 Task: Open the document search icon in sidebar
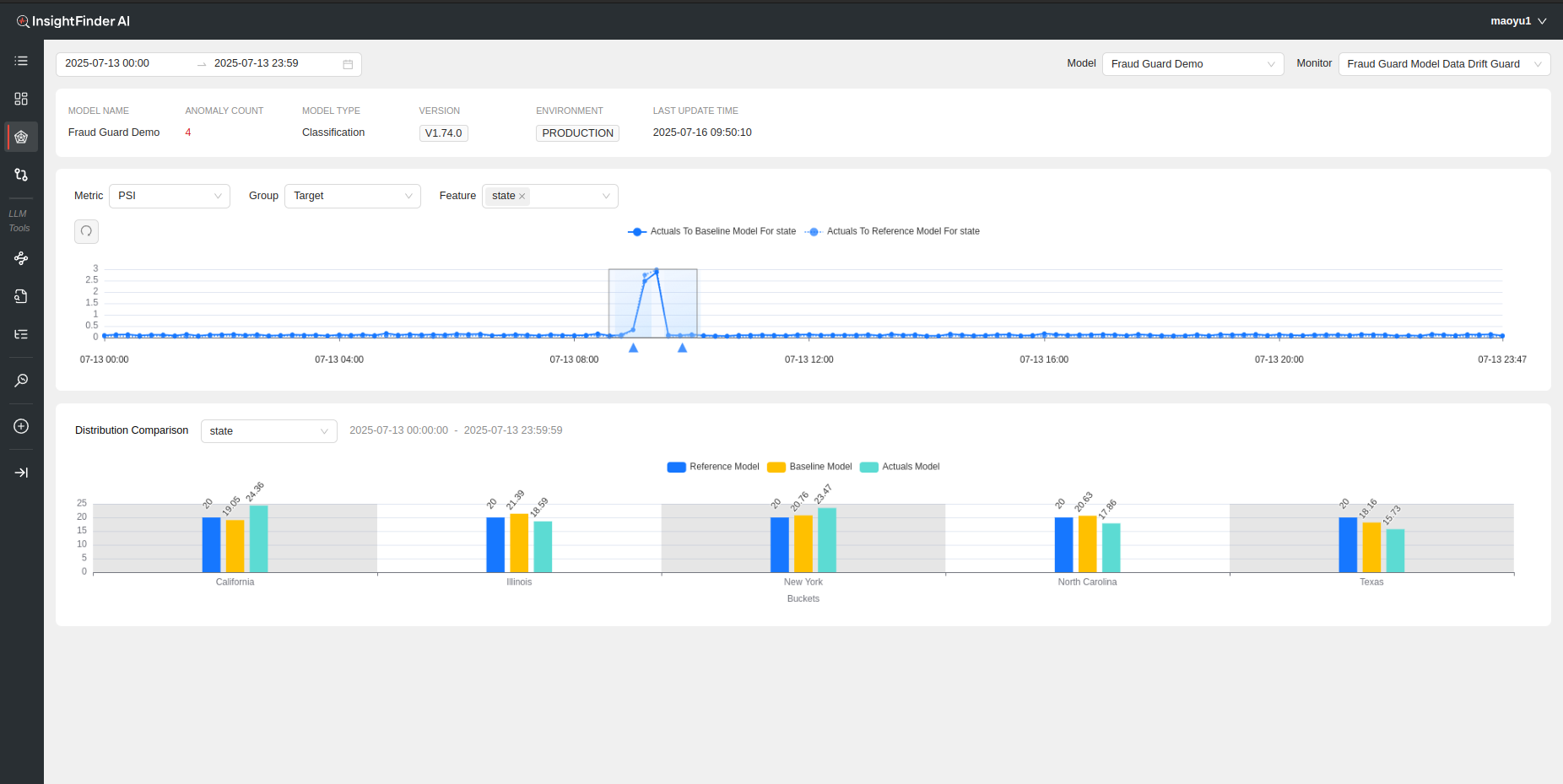(x=21, y=296)
